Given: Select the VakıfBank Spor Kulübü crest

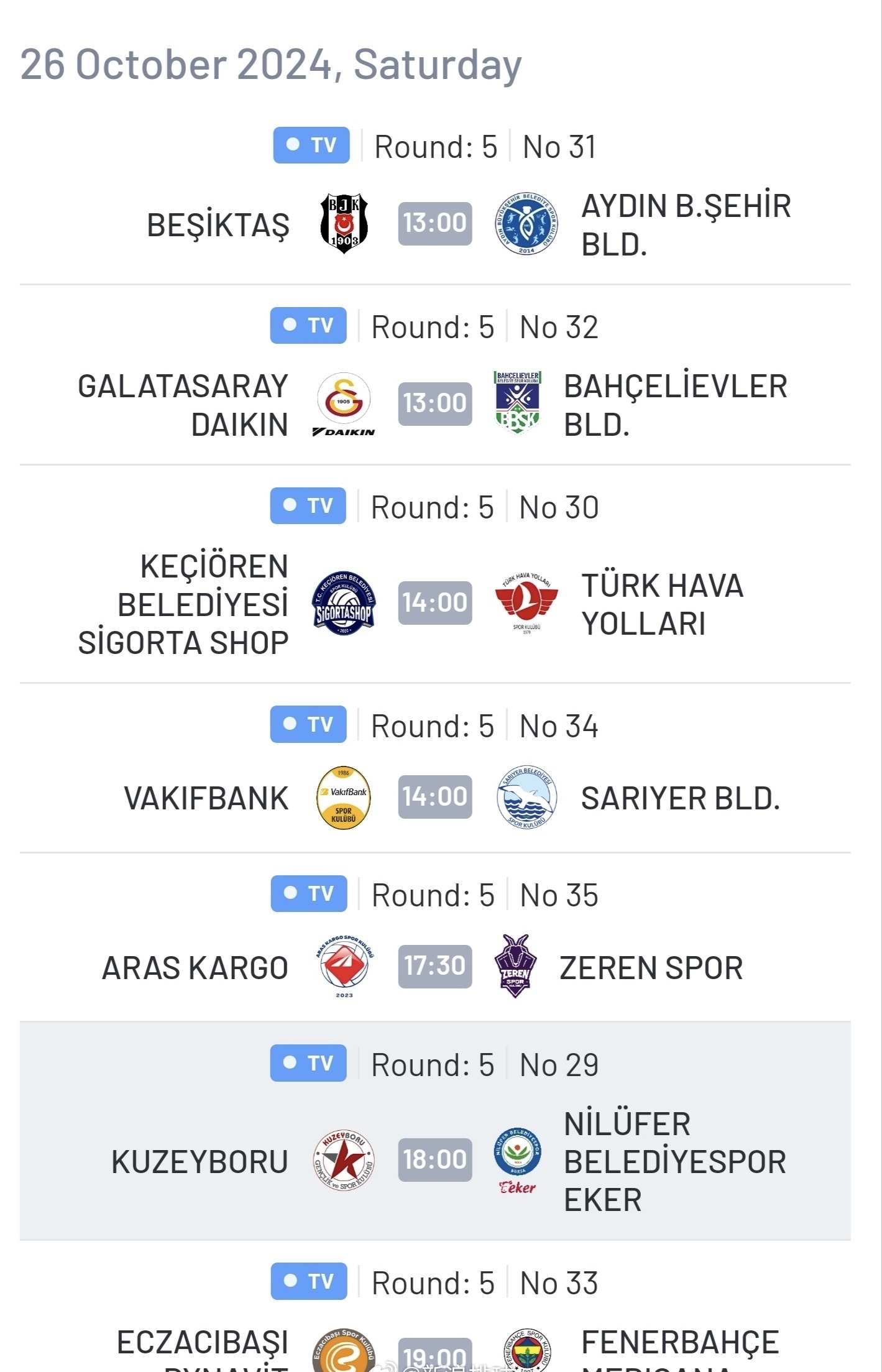Looking at the screenshot, I should pos(344,797).
